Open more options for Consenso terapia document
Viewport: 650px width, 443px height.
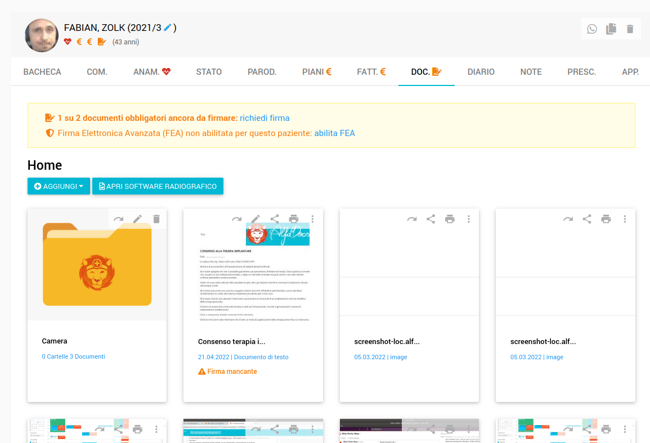tap(313, 219)
